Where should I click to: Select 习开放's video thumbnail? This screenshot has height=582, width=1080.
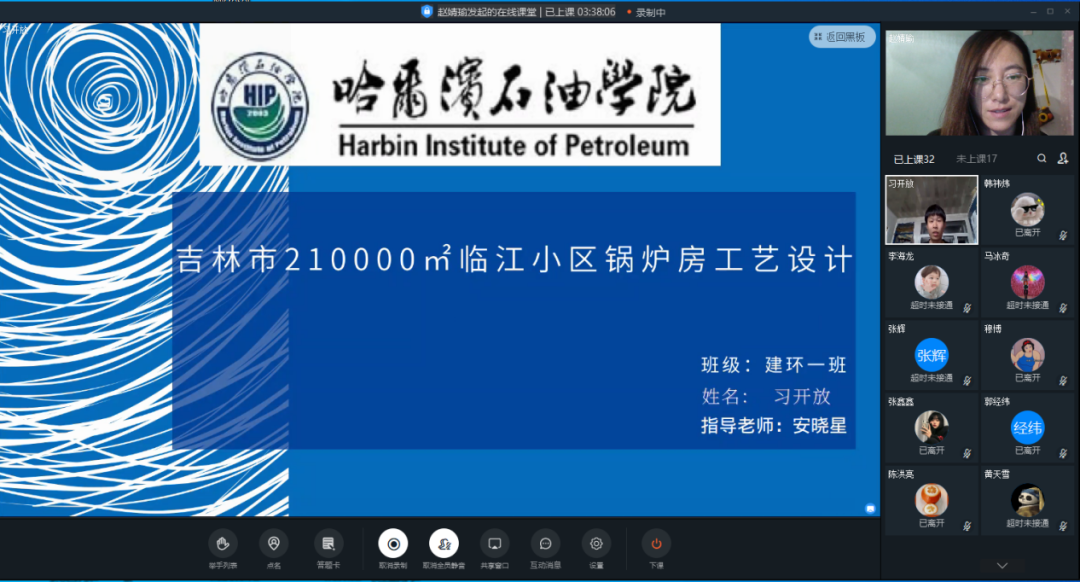point(931,209)
